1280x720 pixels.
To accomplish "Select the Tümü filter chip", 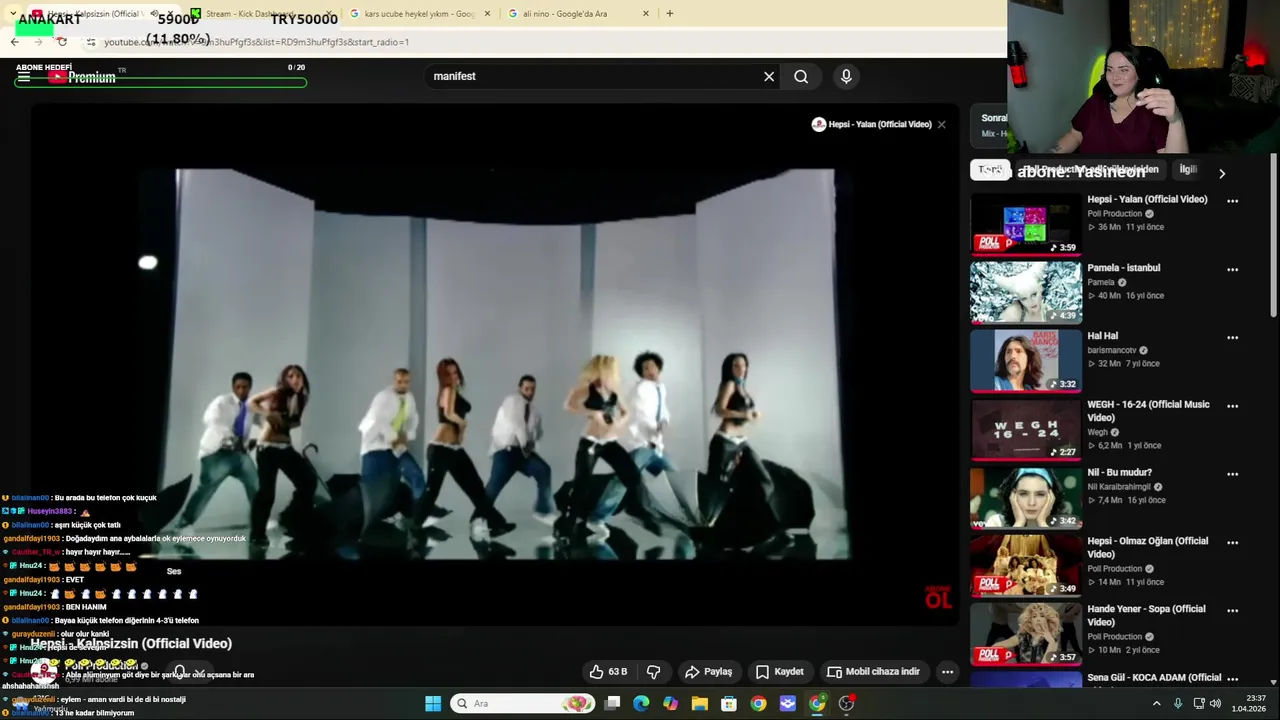I will (990, 170).
